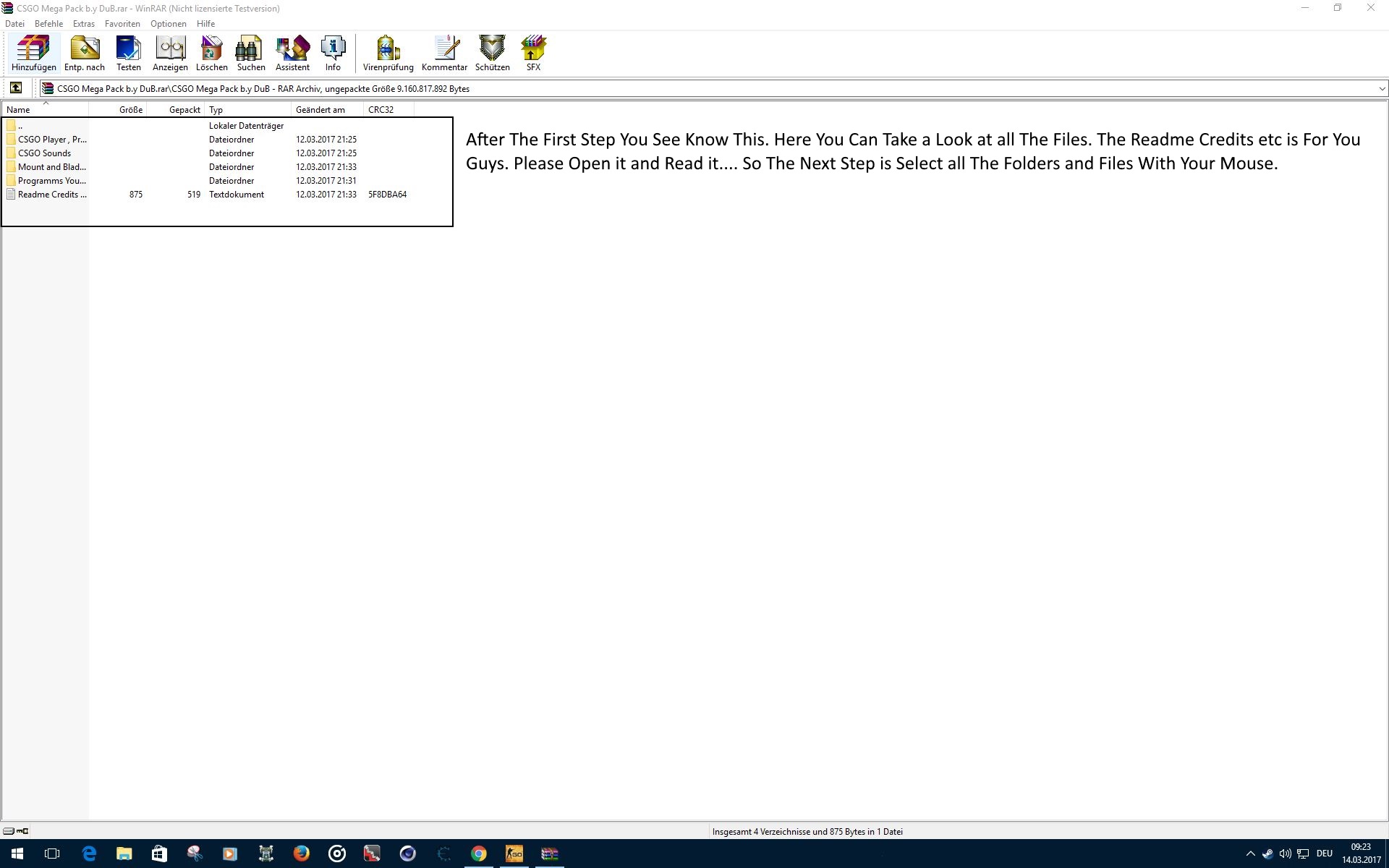Image resolution: width=1389 pixels, height=868 pixels.
Task: Click the Hinzufügen toolbar icon
Action: pos(33,54)
